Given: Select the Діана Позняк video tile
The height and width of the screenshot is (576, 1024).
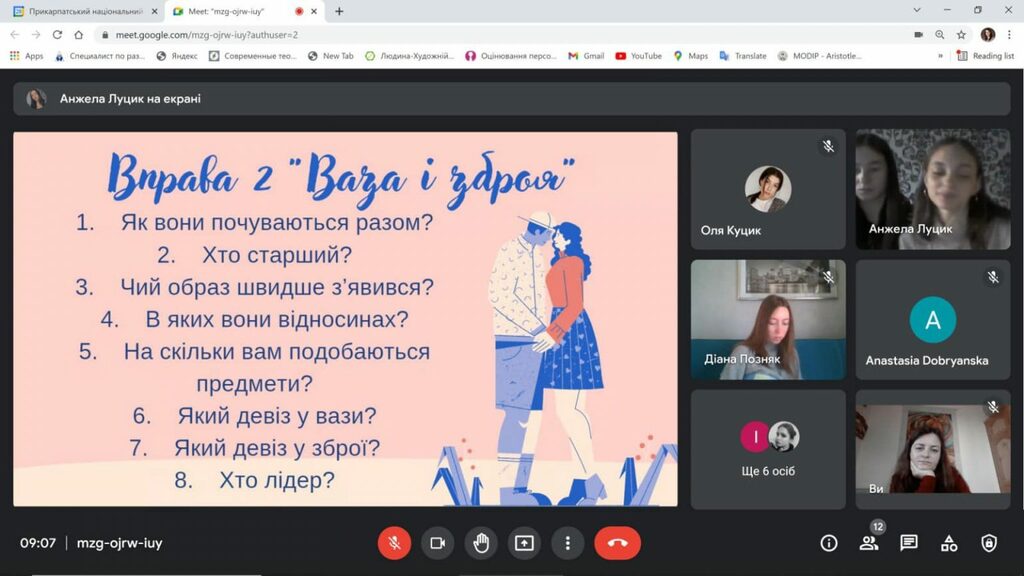Looking at the screenshot, I should click(x=767, y=320).
